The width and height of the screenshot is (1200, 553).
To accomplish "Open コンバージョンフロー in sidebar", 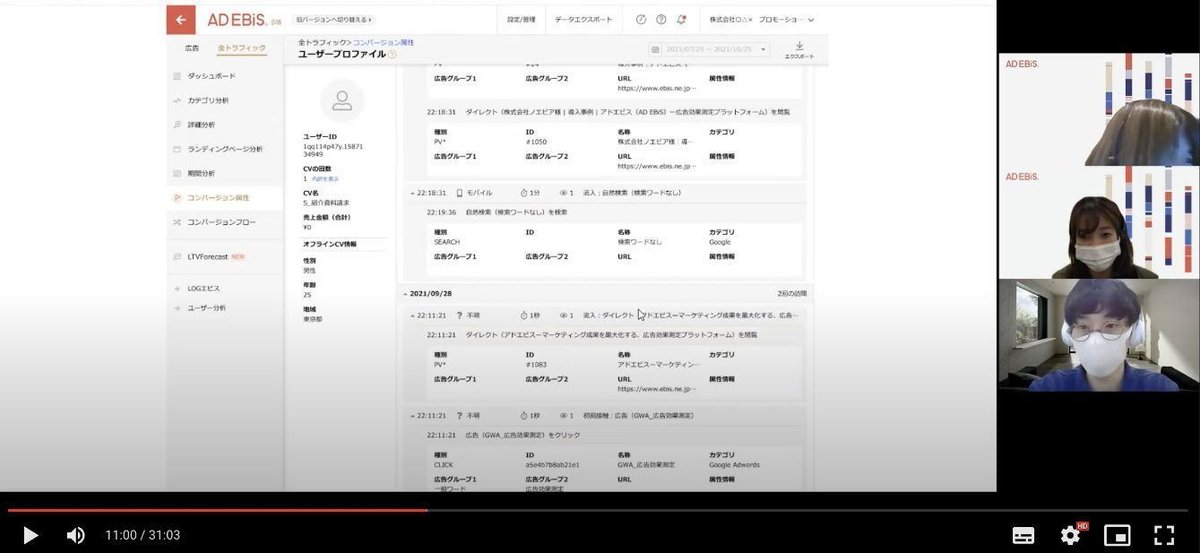I will pos(221,222).
